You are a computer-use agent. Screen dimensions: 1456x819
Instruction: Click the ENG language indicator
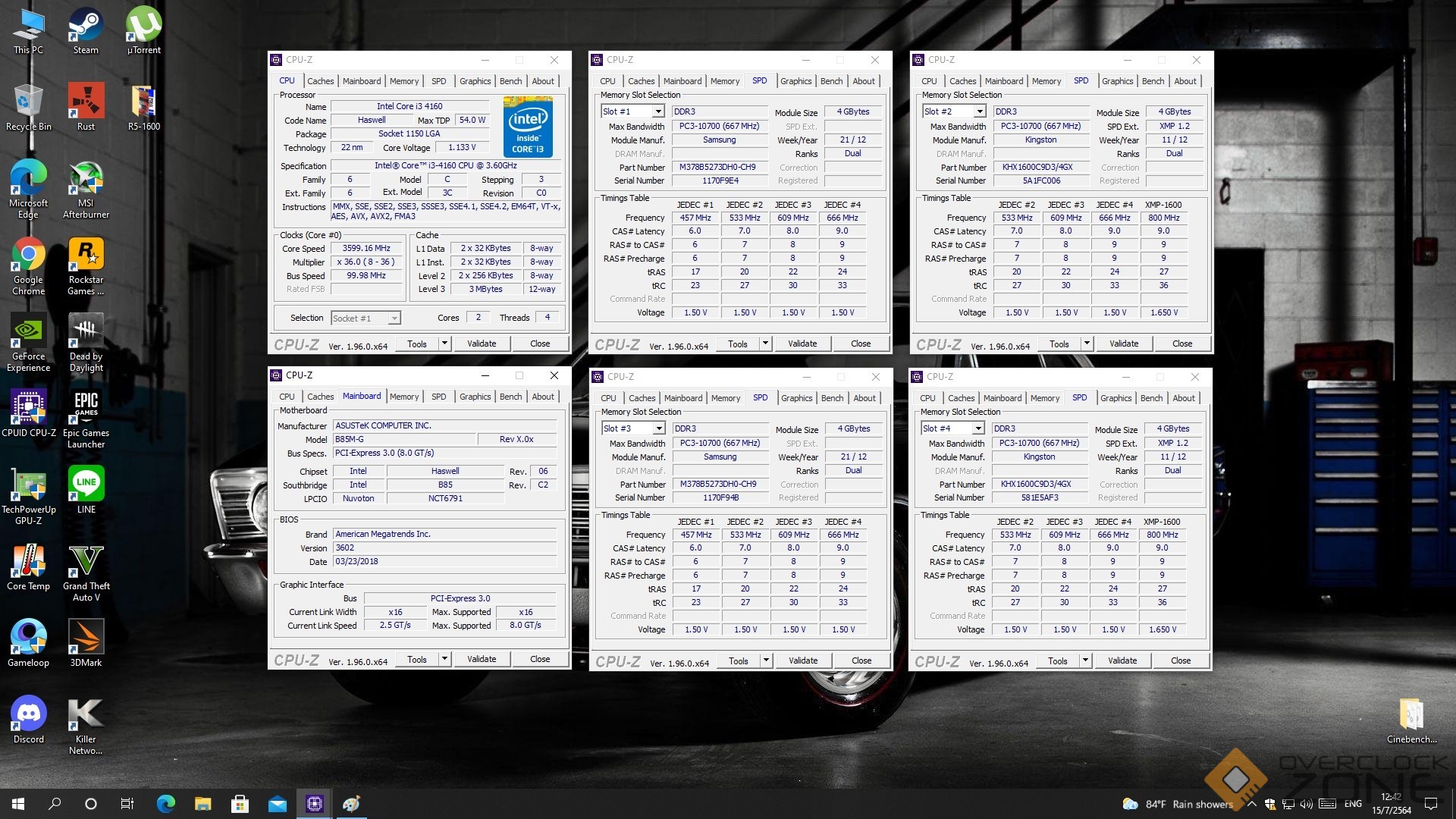pos(1353,804)
